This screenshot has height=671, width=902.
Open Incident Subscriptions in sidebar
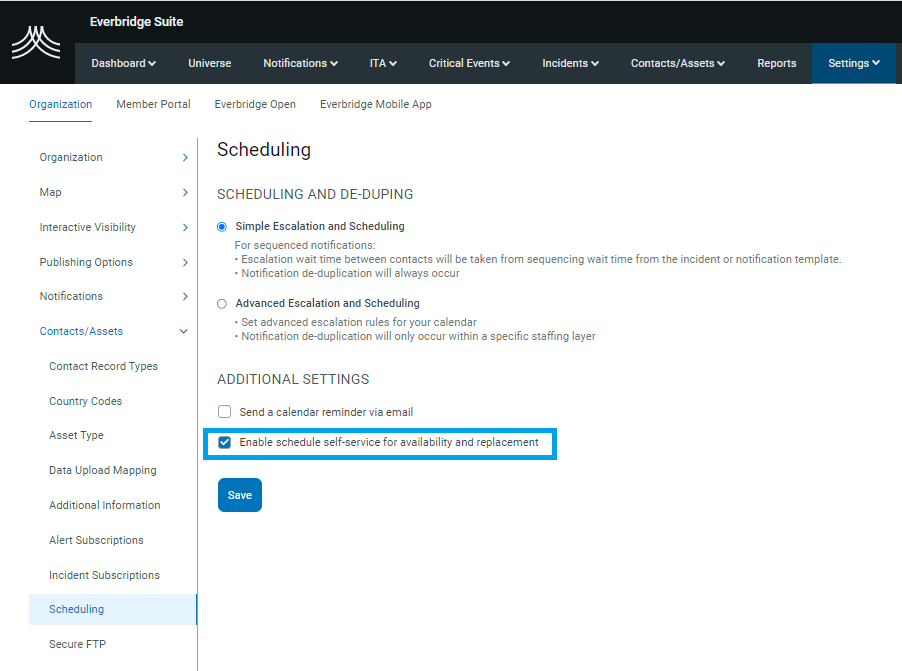click(x=104, y=575)
